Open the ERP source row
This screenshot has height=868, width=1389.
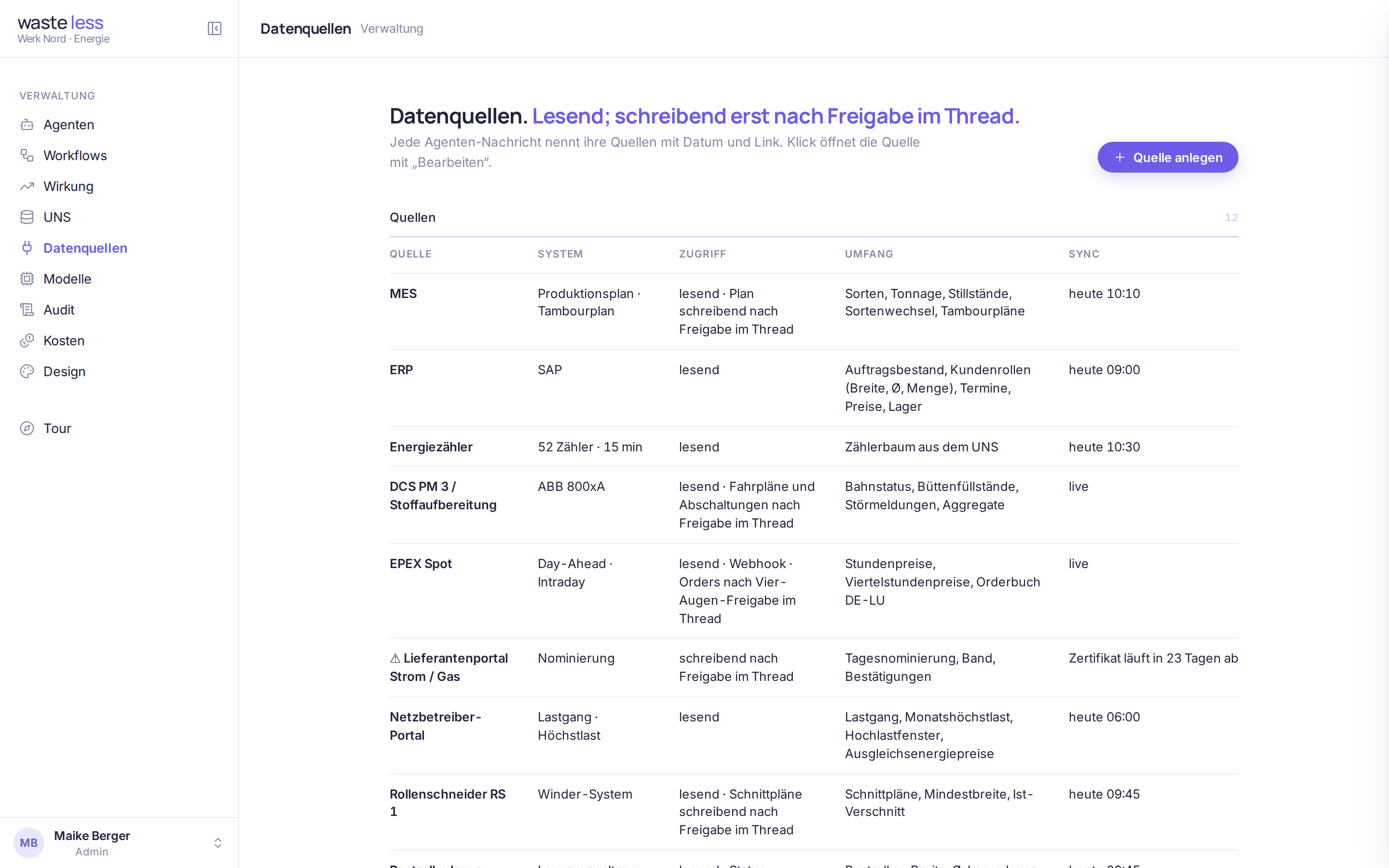click(814, 389)
